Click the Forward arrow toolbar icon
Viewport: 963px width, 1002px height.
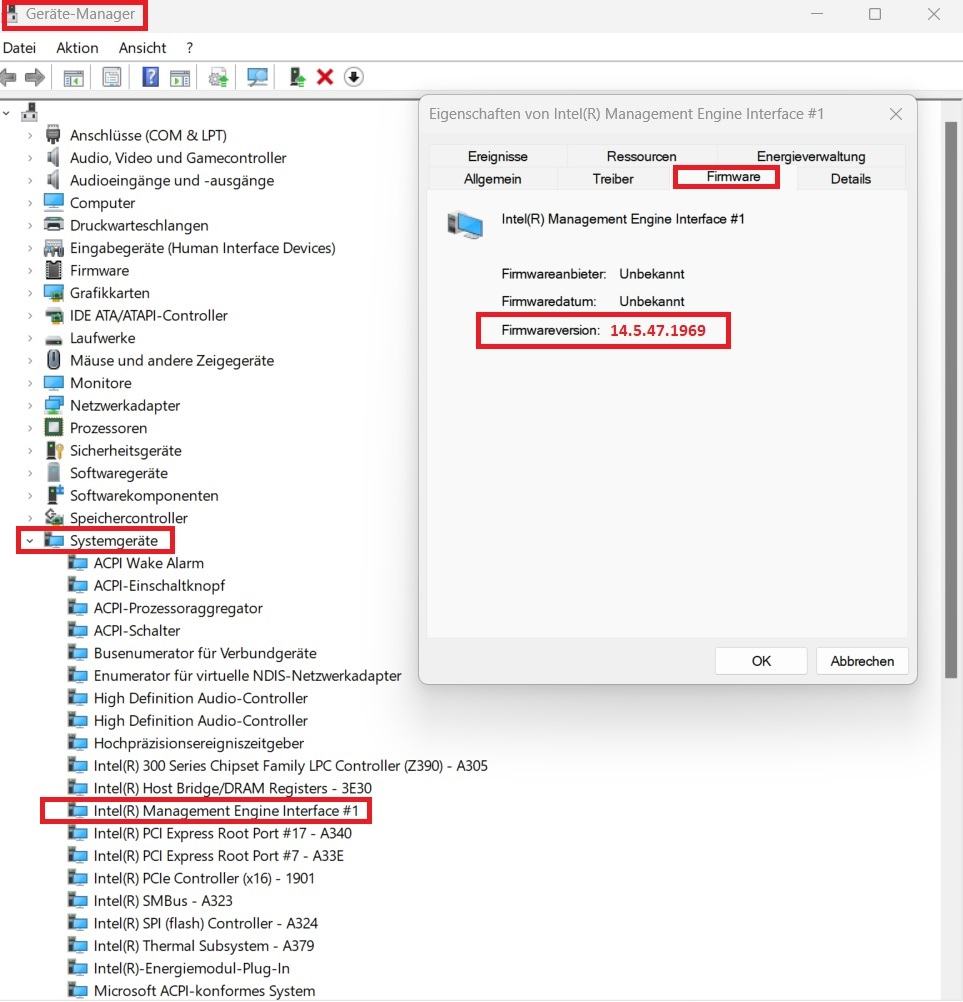35,78
